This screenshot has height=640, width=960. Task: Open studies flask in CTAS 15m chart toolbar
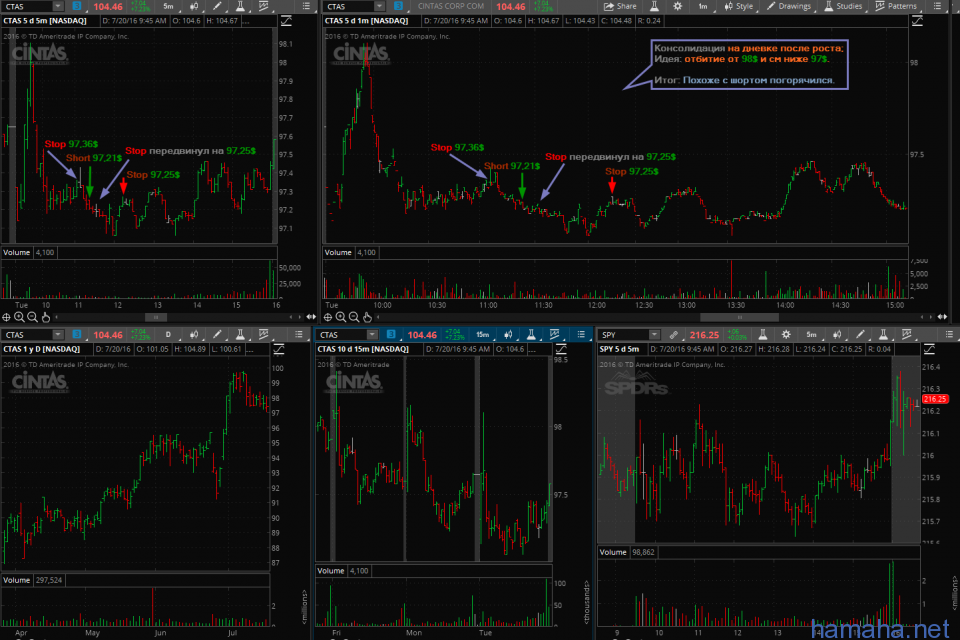point(531,334)
